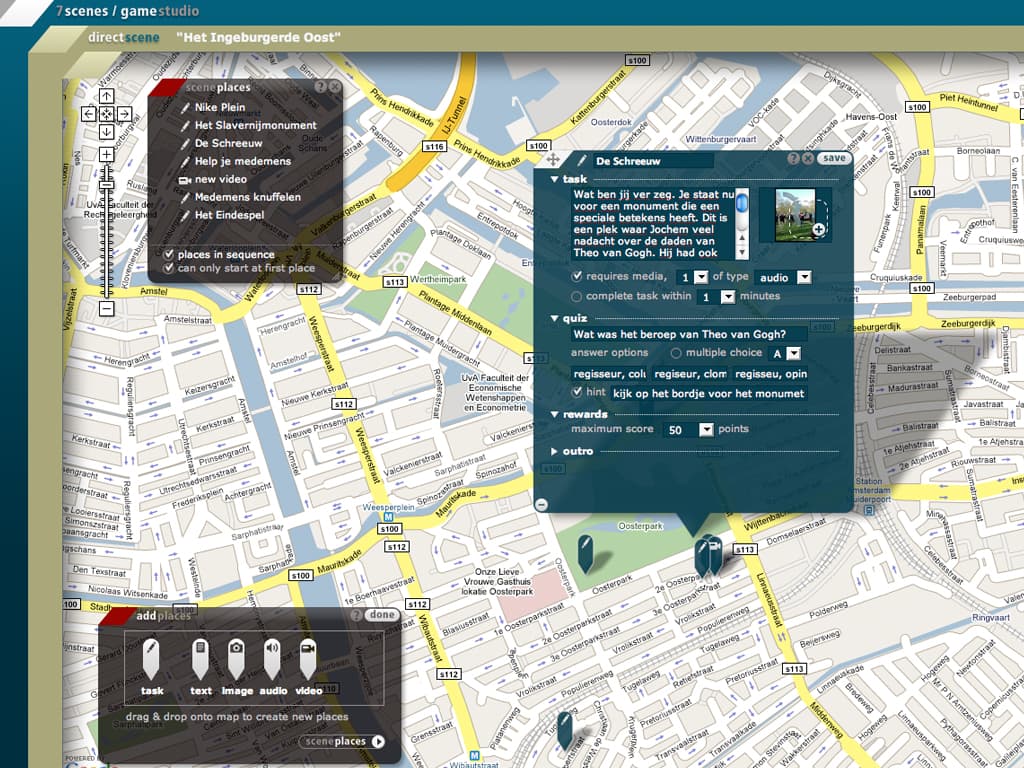Open the maximum score points dropdown

pyautogui.click(x=706, y=429)
